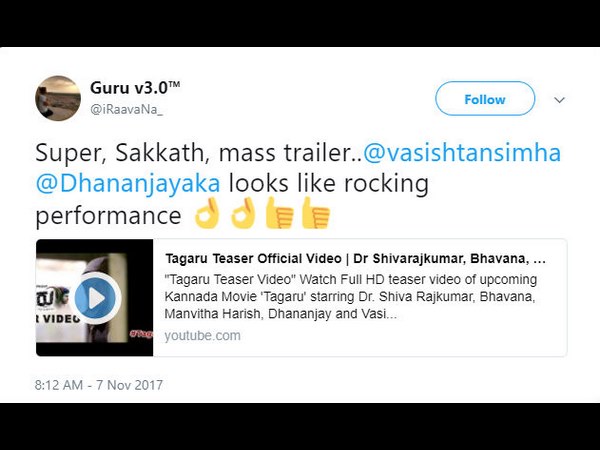This screenshot has width=600, height=450.
Task: Click the video card description text
Action: (351, 297)
